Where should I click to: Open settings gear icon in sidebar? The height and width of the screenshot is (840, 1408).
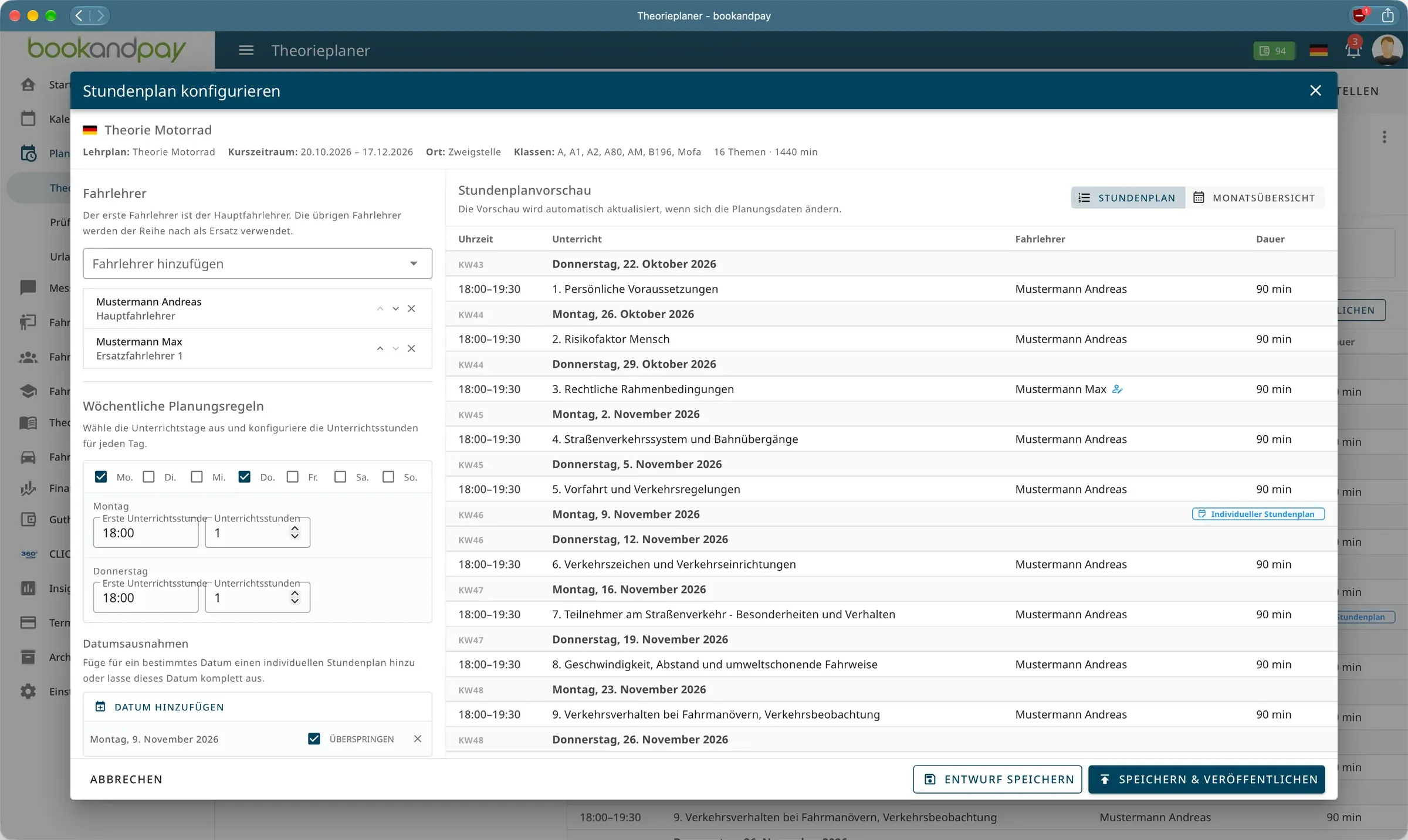pyautogui.click(x=28, y=691)
